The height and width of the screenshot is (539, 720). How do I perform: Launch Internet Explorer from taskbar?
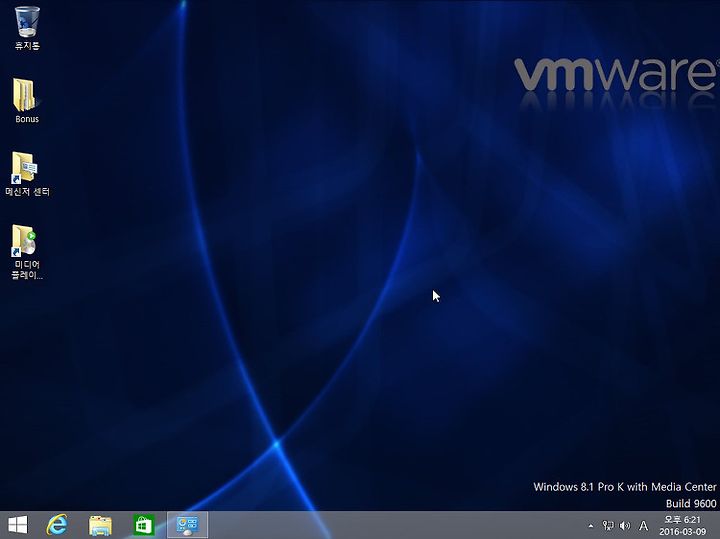(57, 525)
